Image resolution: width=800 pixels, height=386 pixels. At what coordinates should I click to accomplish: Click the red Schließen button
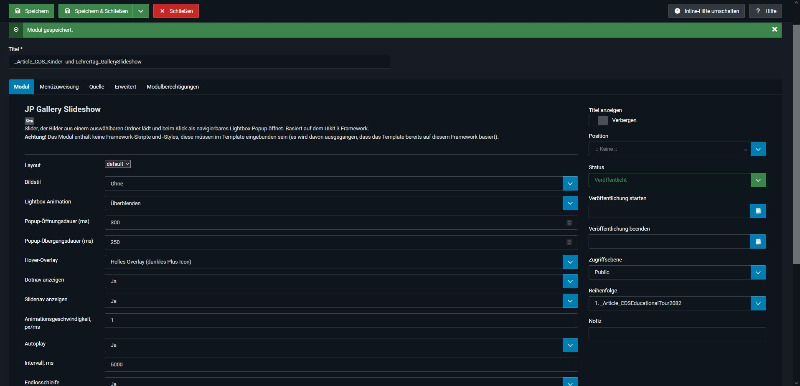pyautogui.click(x=176, y=11)
